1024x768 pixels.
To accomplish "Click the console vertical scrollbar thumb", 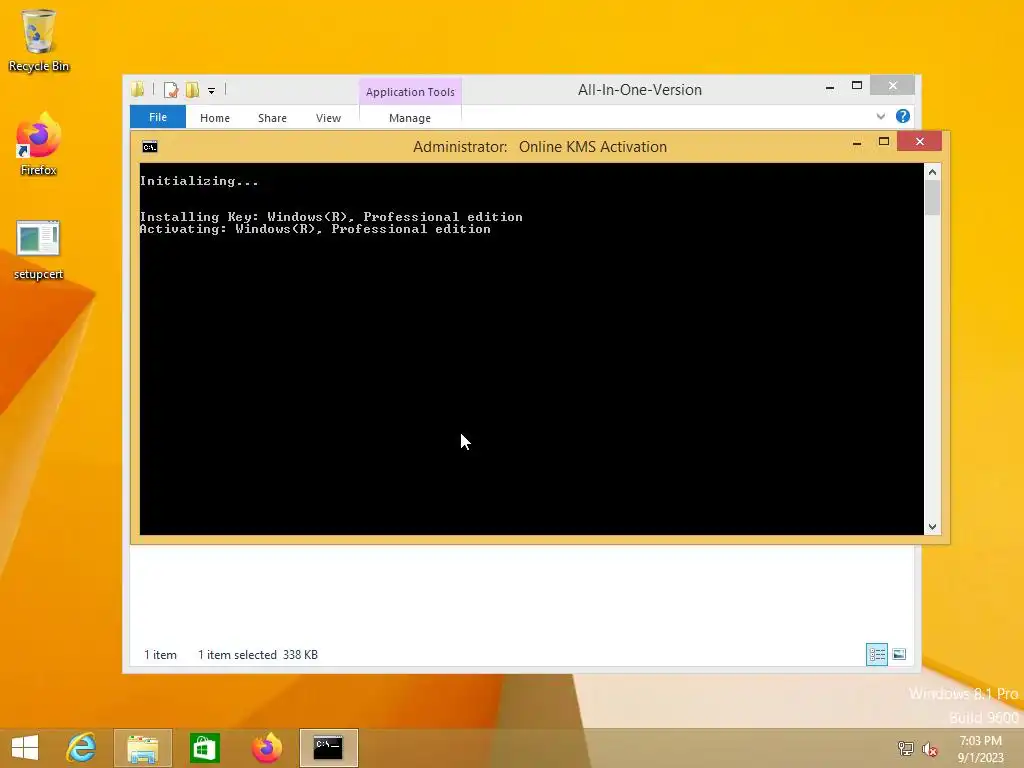I will pos(933,198).
